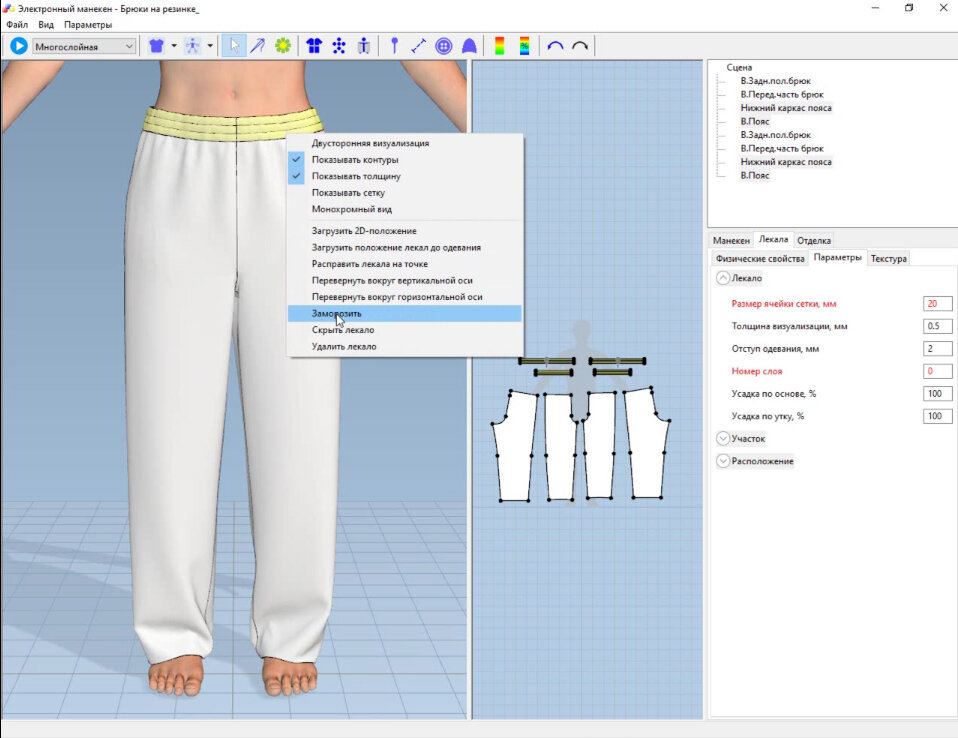Choose Расправить лекала на точке
958x738 pixels.
tap(404, 264)
